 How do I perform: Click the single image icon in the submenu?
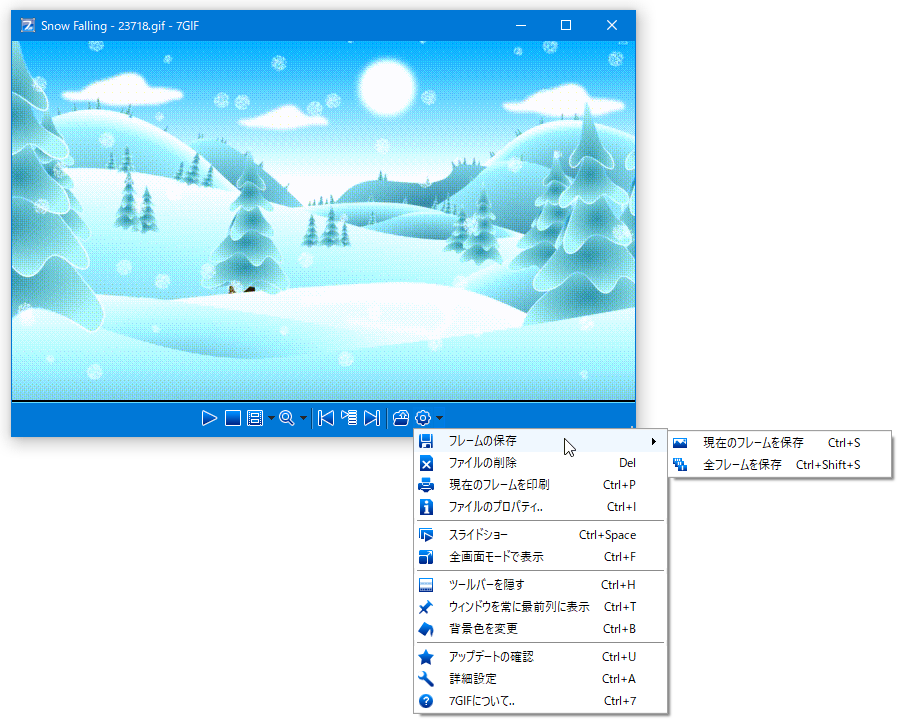(x=680, y=443)
